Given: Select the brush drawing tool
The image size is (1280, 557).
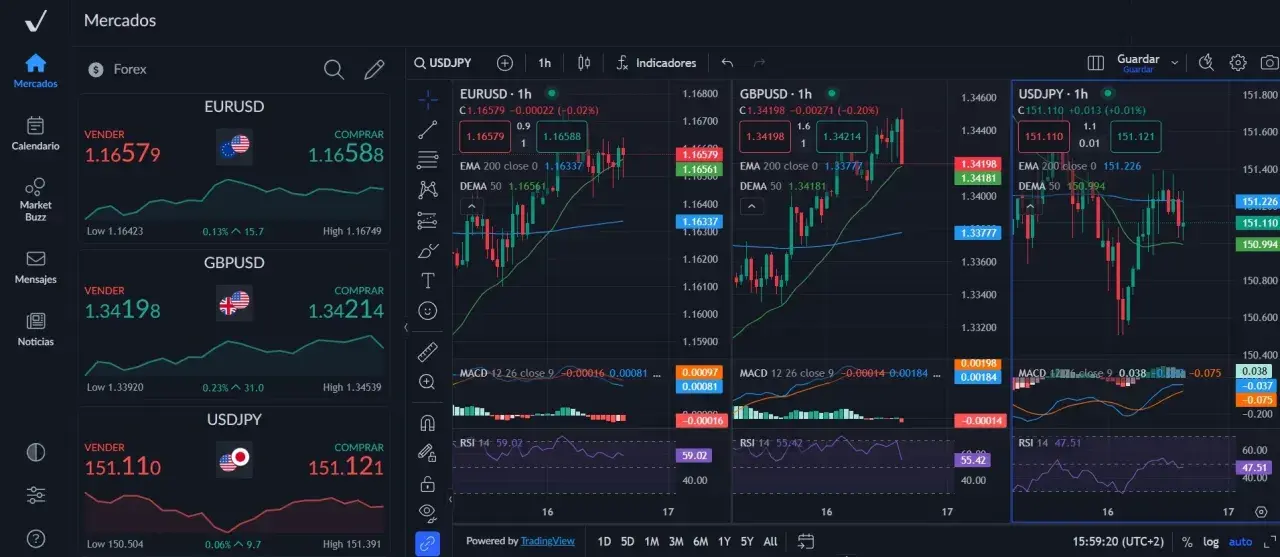Looking at the screenshot, I should [428, 250].
